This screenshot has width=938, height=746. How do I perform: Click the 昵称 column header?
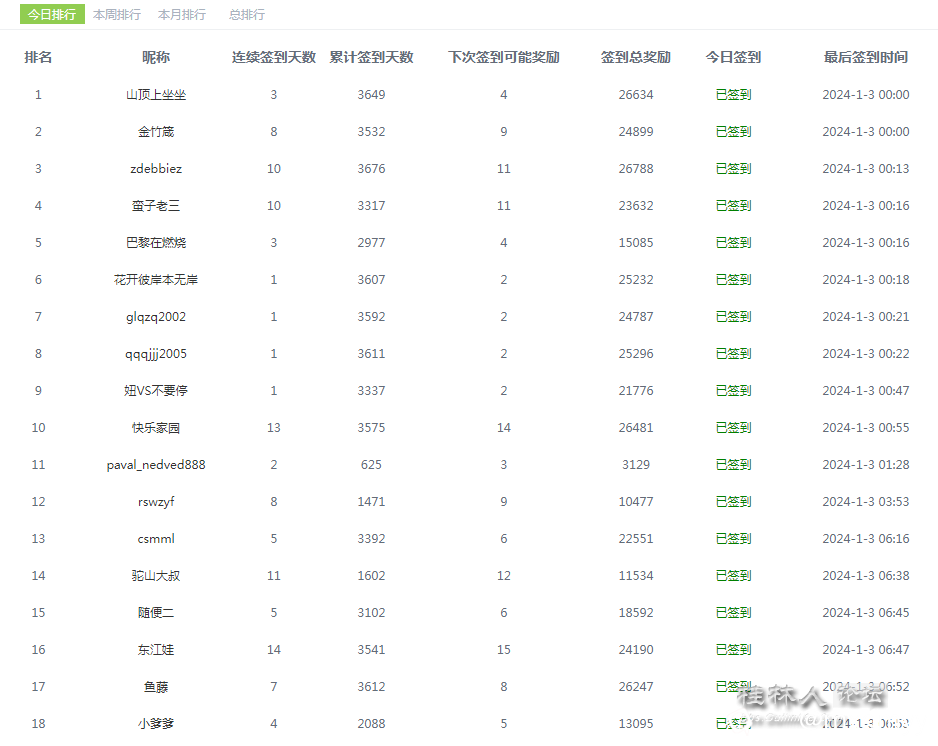[155, 57]
